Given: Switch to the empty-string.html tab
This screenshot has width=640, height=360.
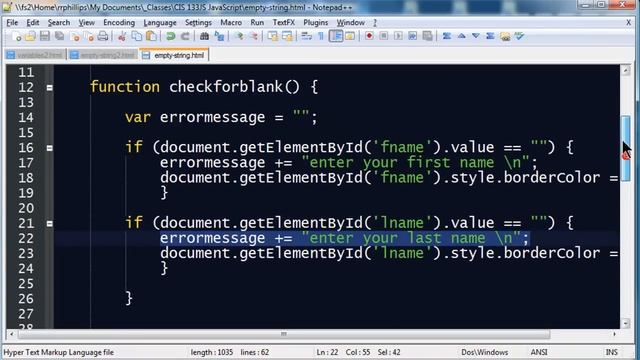Looking at the screenshot, I should [174, 55].
